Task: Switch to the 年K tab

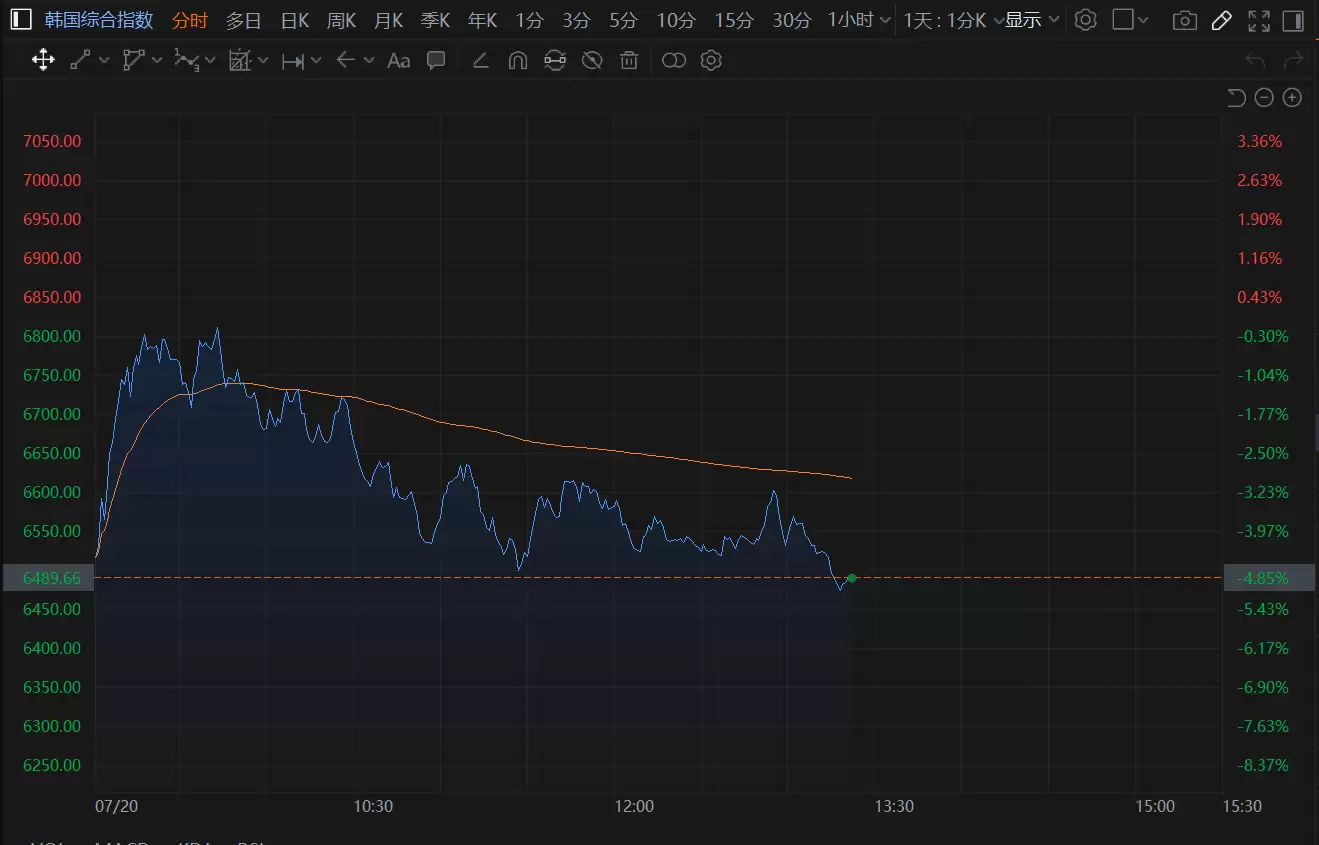Action: click(482, 20)
